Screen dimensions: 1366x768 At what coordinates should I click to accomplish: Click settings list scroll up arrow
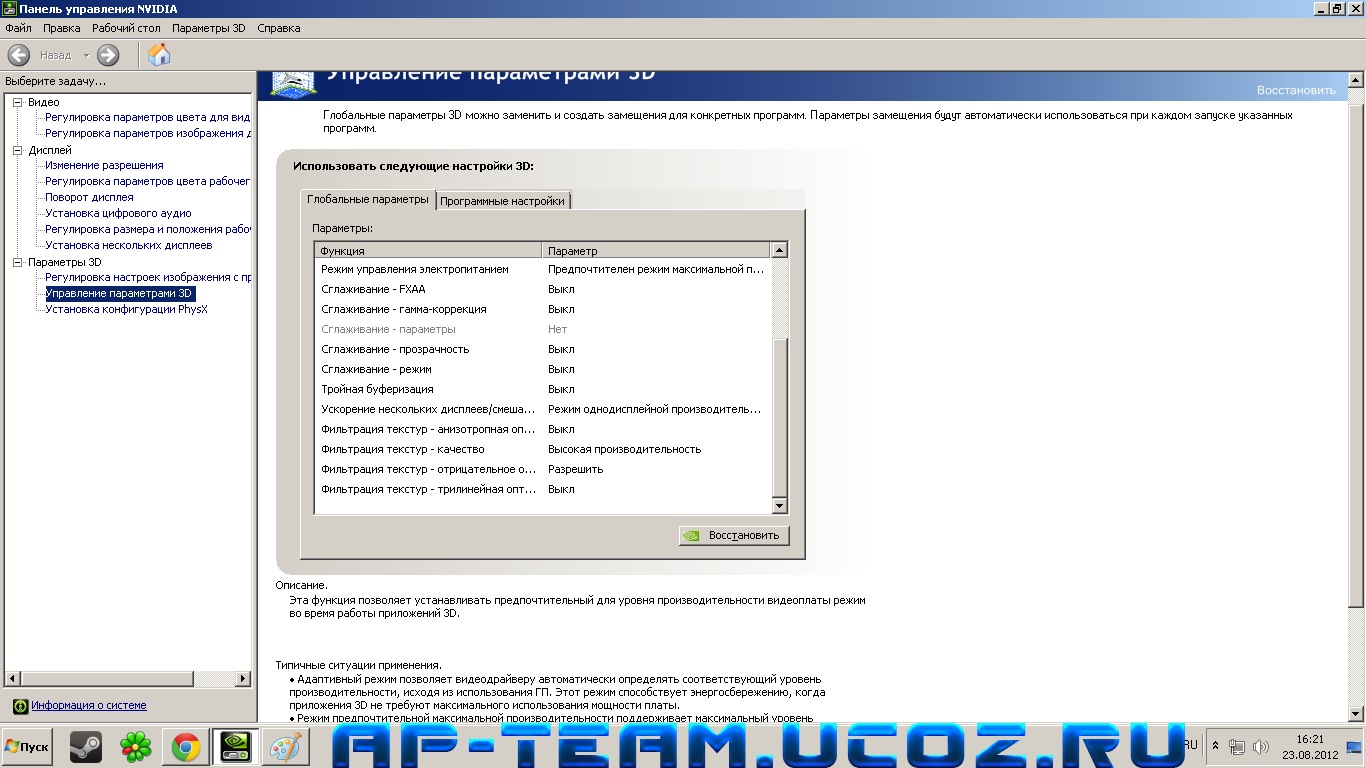pyautogui.click(x=780, y=250)
